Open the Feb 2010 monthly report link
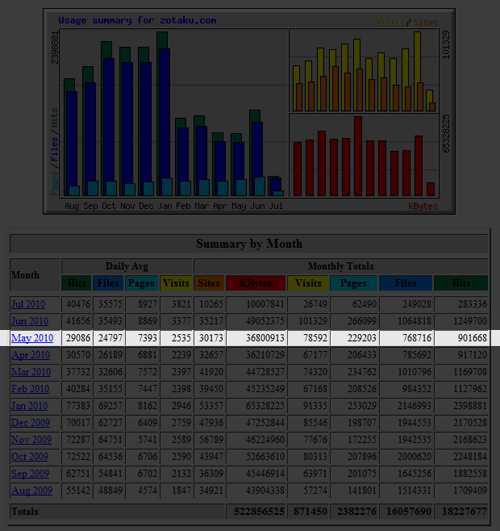This screenshot has width=500, height=531. 30,388
